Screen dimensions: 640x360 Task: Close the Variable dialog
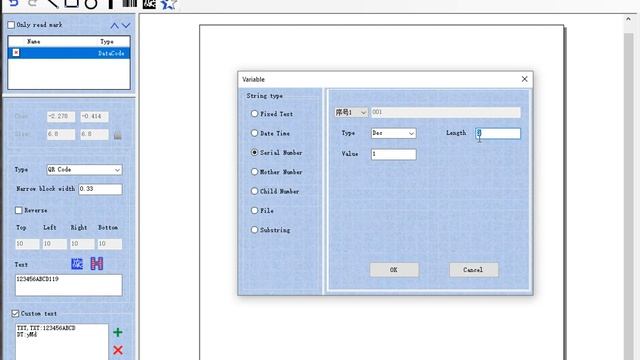coord(524,79)
